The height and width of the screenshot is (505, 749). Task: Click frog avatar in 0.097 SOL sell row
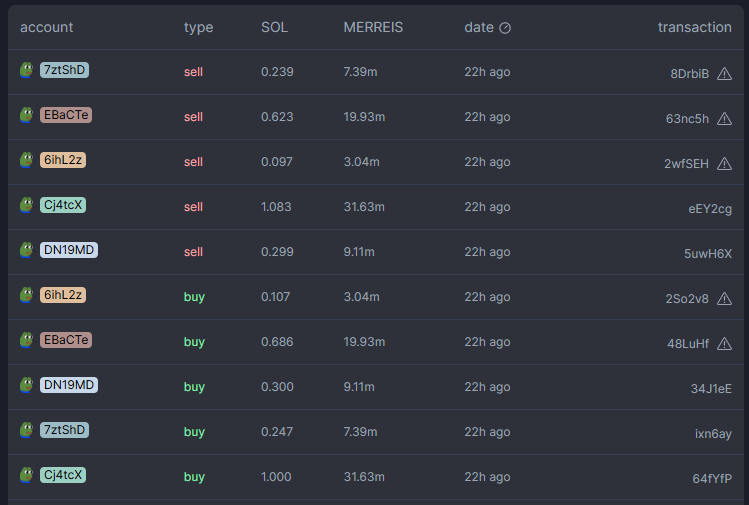(x=27, y=160)
